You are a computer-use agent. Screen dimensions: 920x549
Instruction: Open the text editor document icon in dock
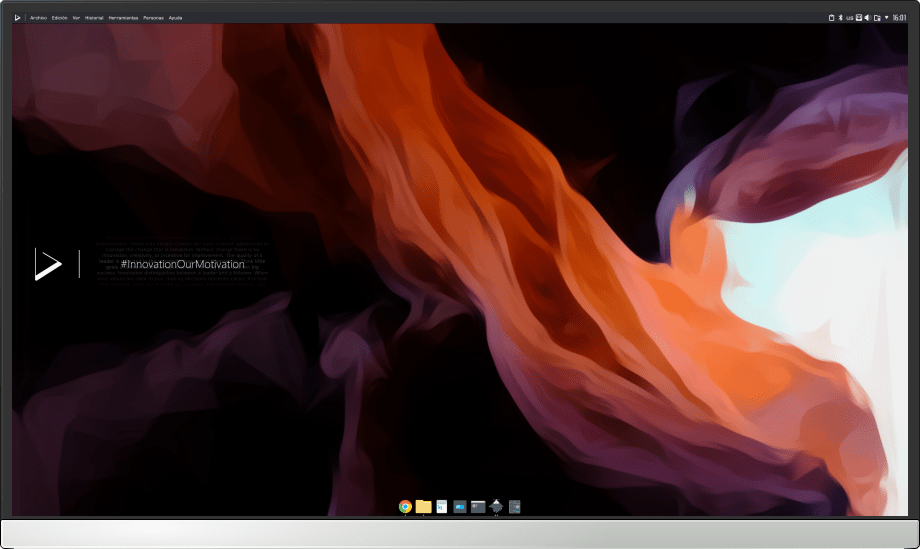[441, 507]
